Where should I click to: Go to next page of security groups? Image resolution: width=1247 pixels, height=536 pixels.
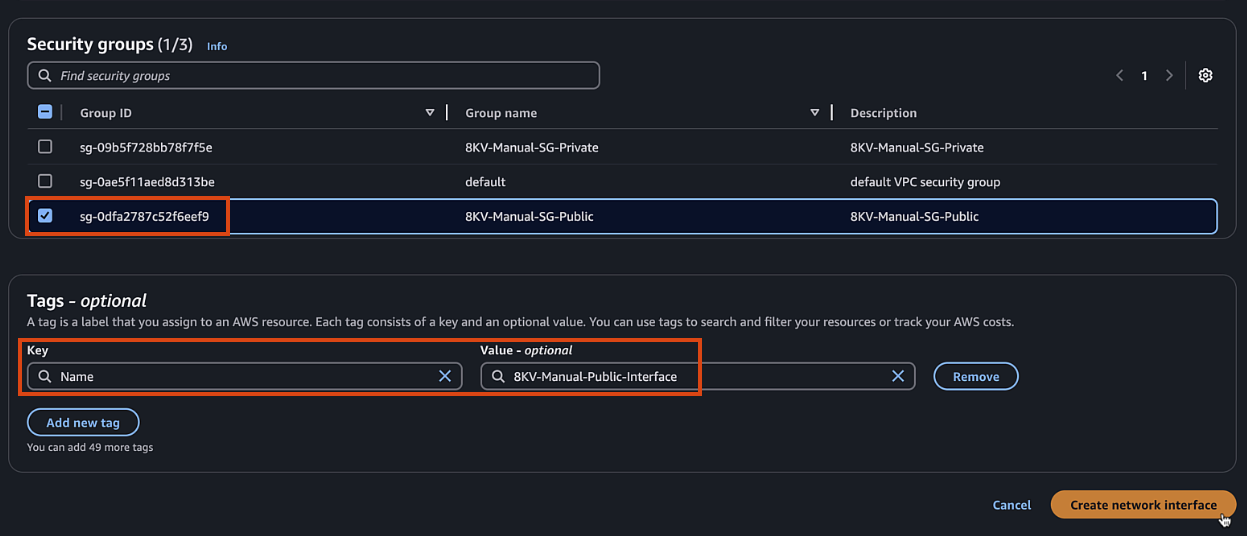pyautogui.click(x=1169, y=76)
